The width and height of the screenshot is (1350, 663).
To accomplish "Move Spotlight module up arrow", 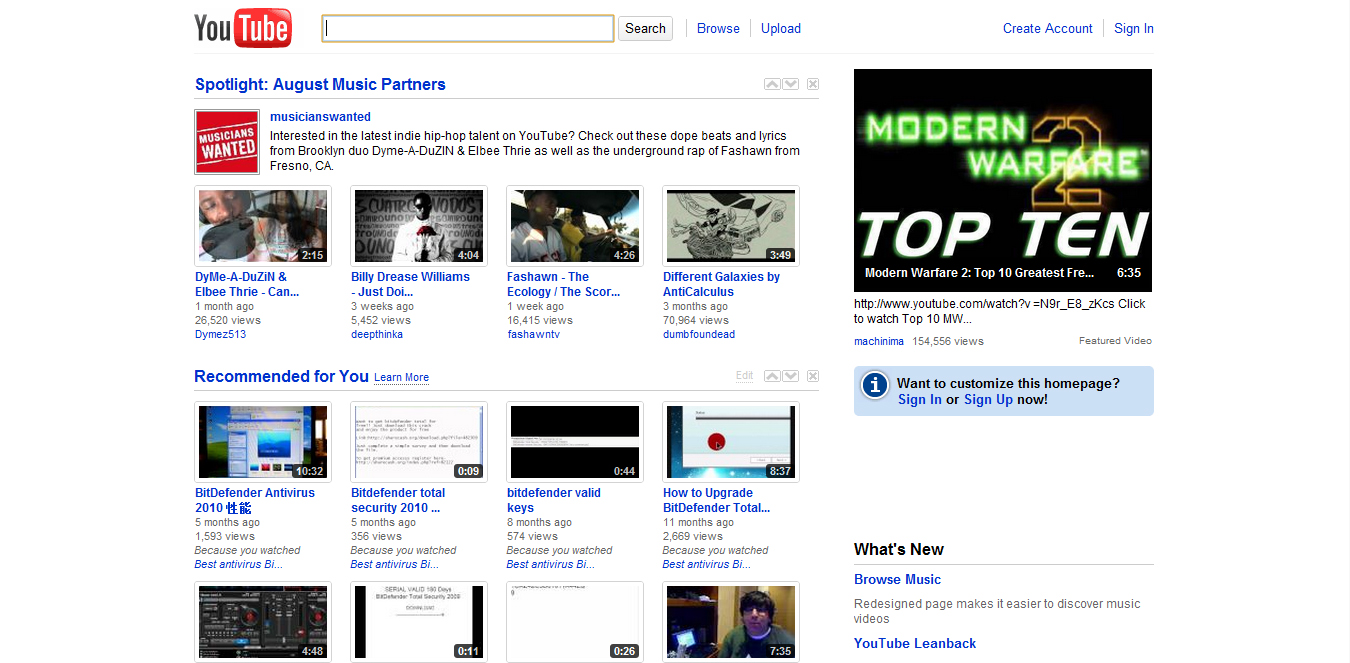I will 772,84.
